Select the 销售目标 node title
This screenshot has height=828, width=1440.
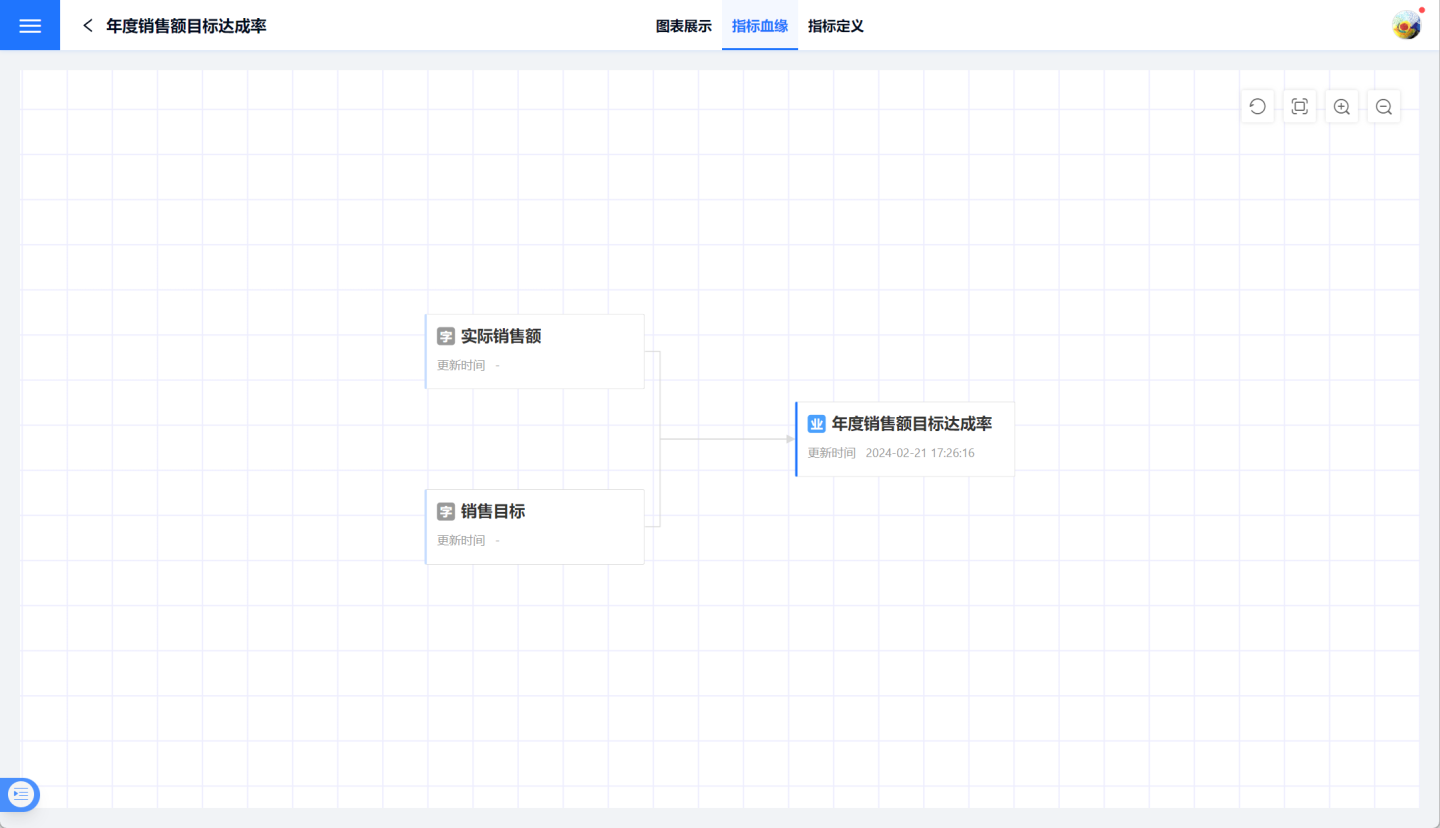[x=493, y=512]
